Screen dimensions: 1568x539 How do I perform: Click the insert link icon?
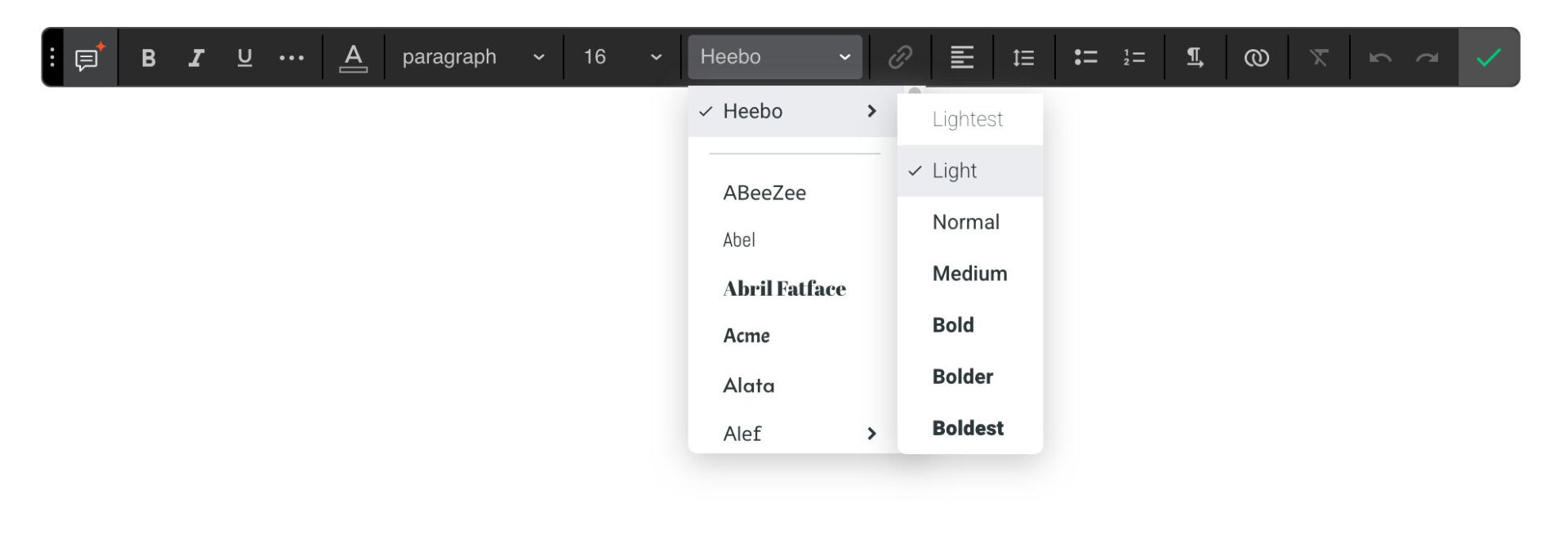pos(900,57)
